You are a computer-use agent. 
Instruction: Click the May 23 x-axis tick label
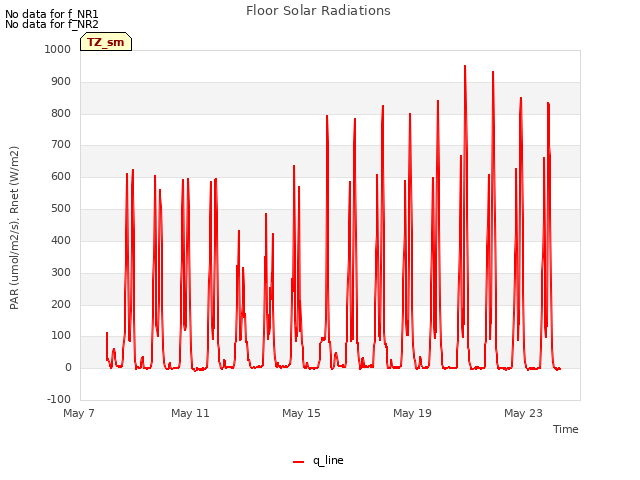(x=523, y=413)
